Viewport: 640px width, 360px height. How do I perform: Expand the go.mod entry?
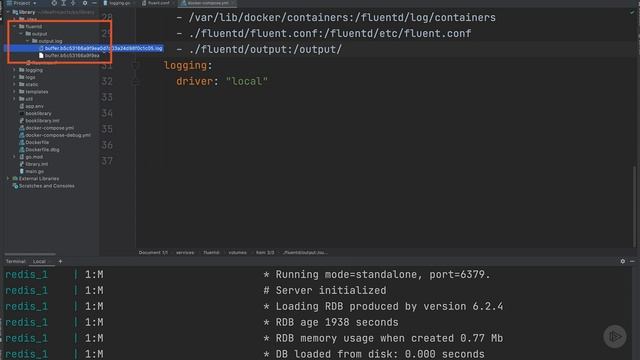[x=15, y=157]
